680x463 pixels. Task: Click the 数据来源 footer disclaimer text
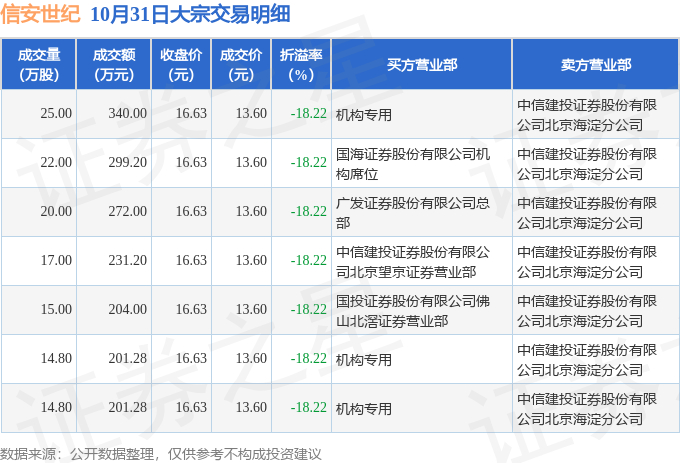(x=161, y=454)
